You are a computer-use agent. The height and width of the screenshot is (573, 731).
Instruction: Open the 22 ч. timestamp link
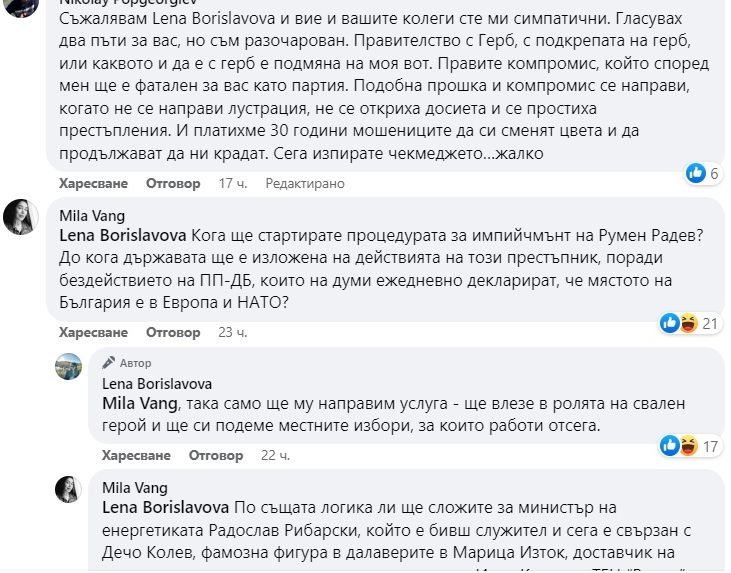coord(275,455)
